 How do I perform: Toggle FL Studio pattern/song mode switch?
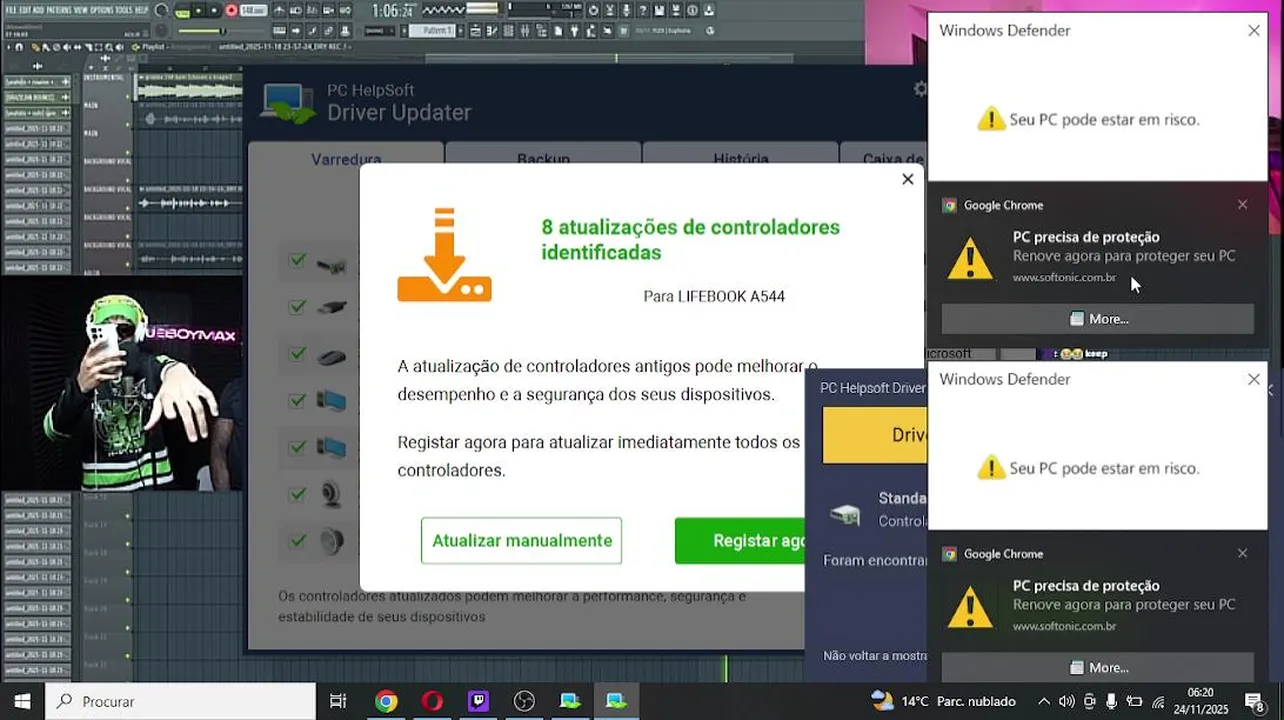[x=182, y=11]
